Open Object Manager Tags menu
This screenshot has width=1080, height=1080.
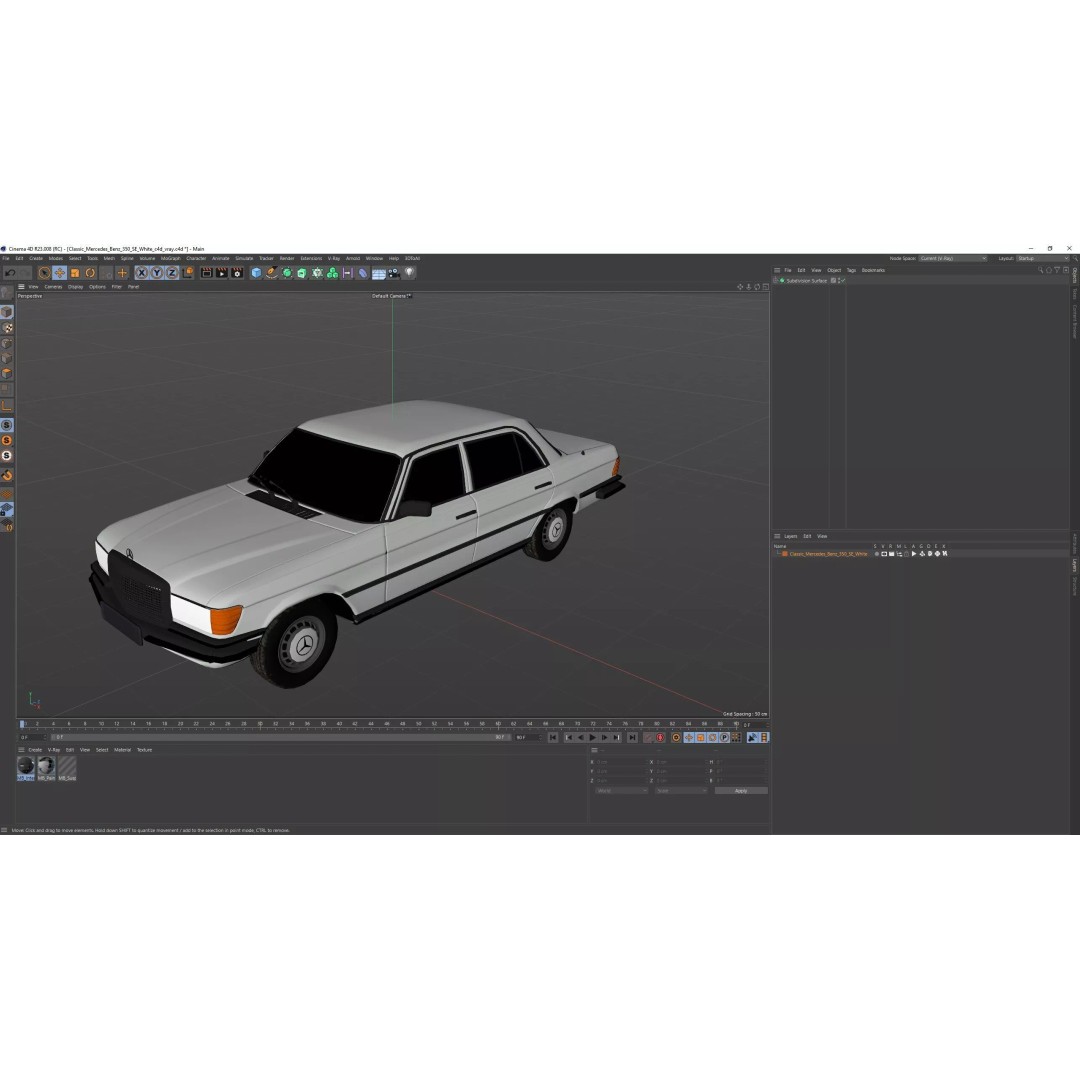tap(851, 270)
